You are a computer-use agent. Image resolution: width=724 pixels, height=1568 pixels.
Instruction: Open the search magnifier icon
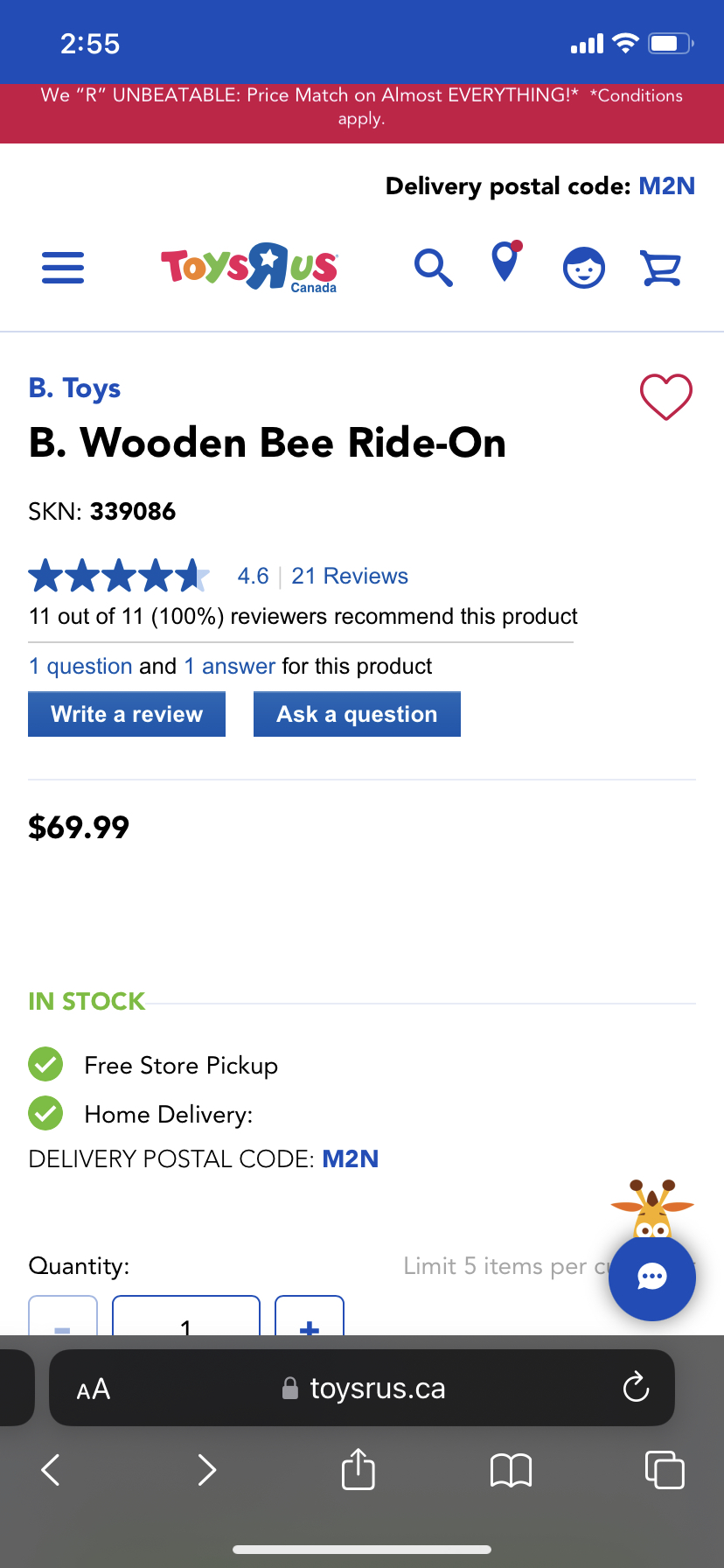point(433,268)
